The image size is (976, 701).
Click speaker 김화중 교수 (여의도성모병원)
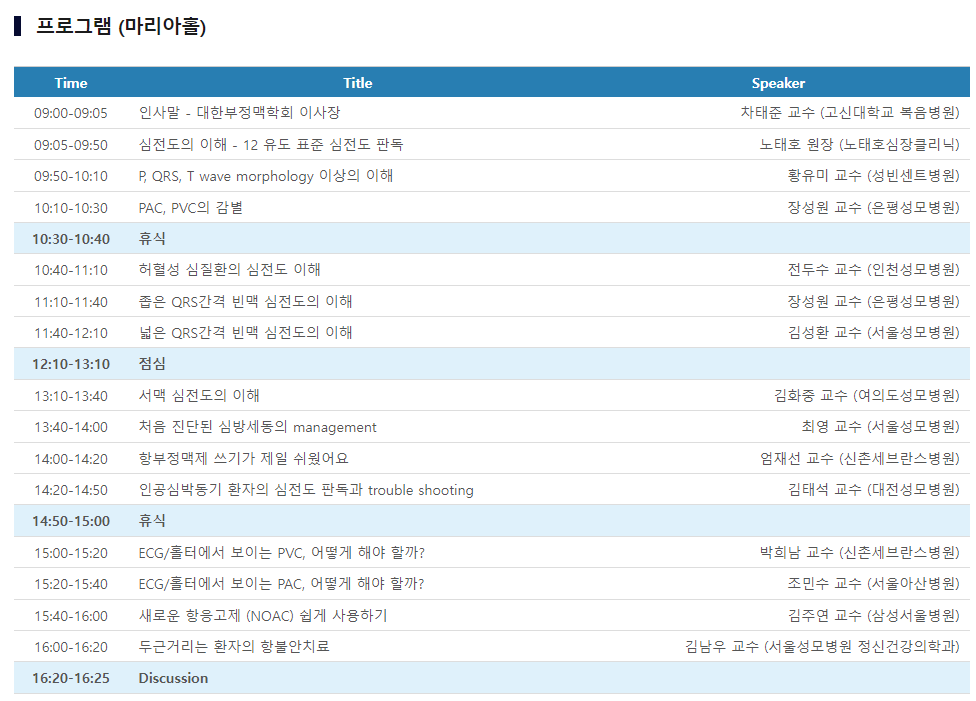(x=866, y=395)
